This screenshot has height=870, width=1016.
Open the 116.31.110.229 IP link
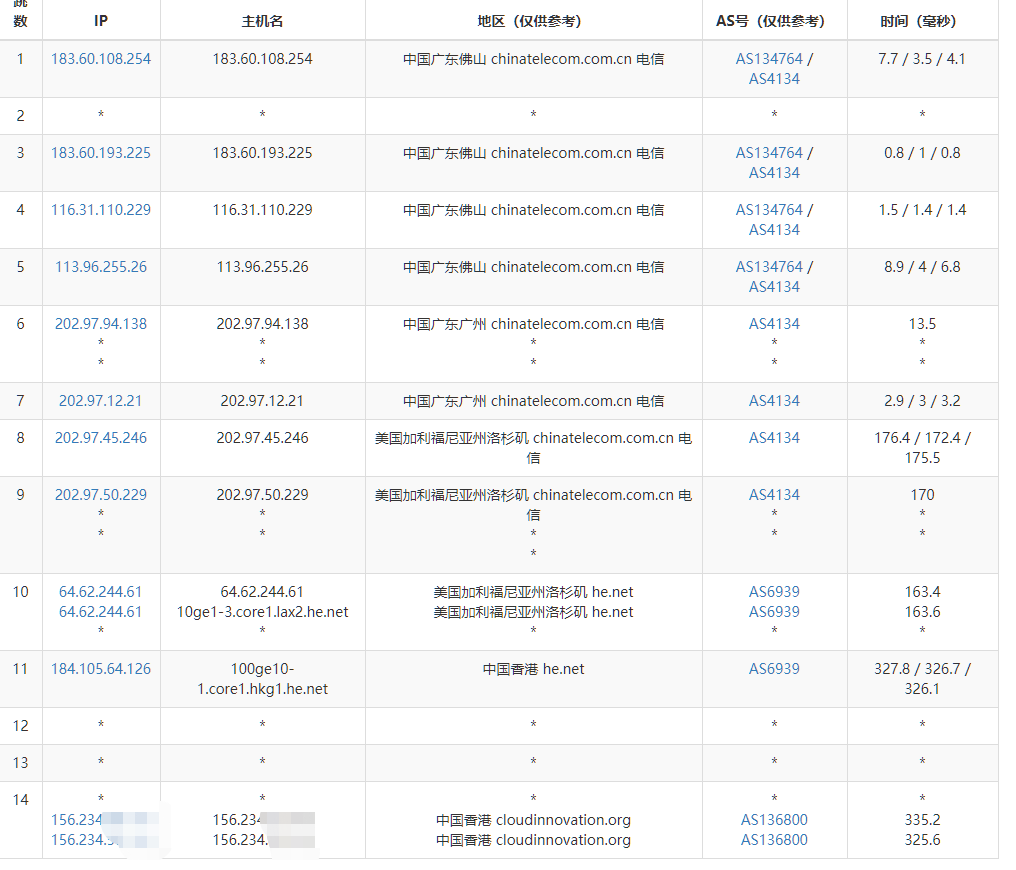101,210
